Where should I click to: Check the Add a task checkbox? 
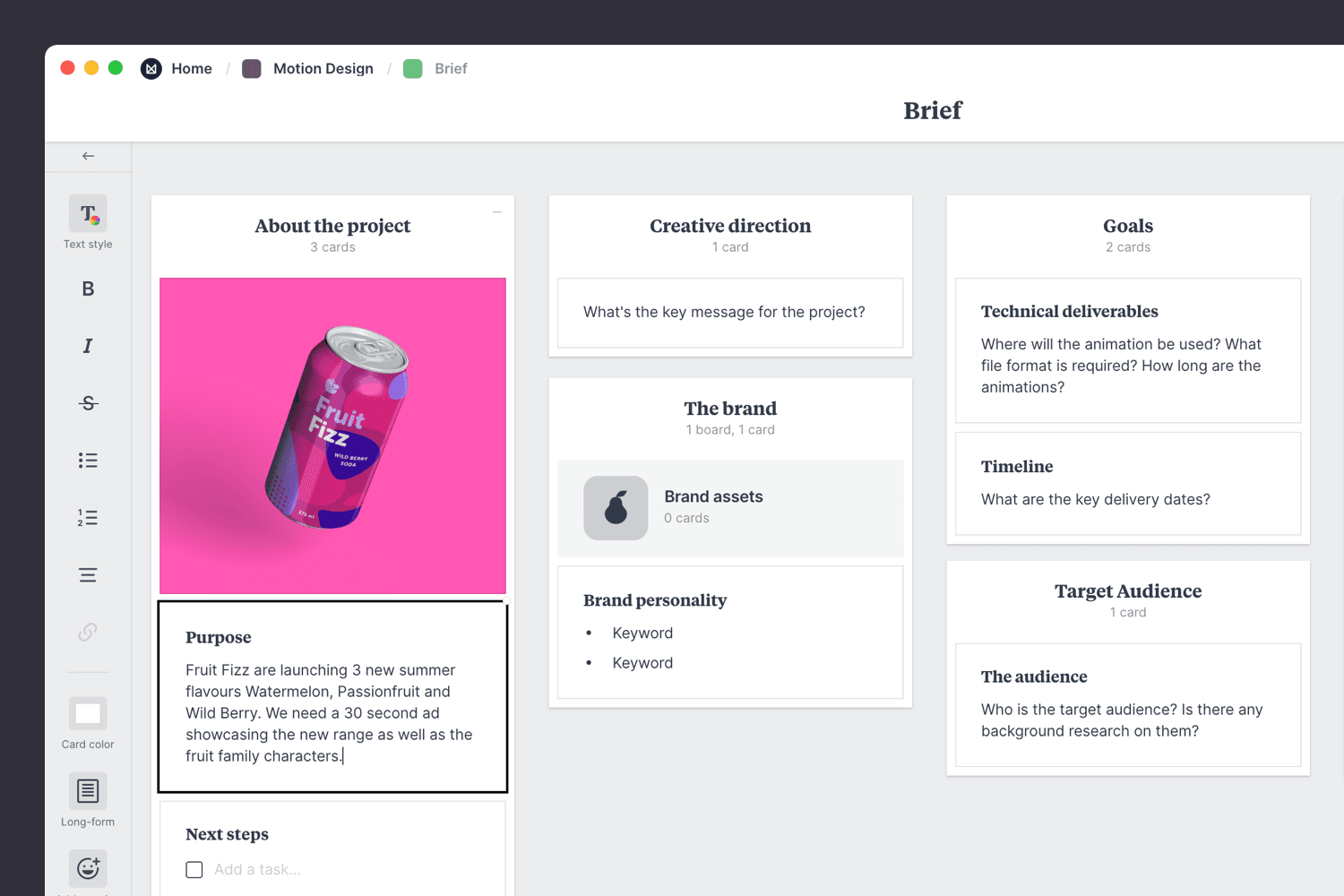coord(194,869)
